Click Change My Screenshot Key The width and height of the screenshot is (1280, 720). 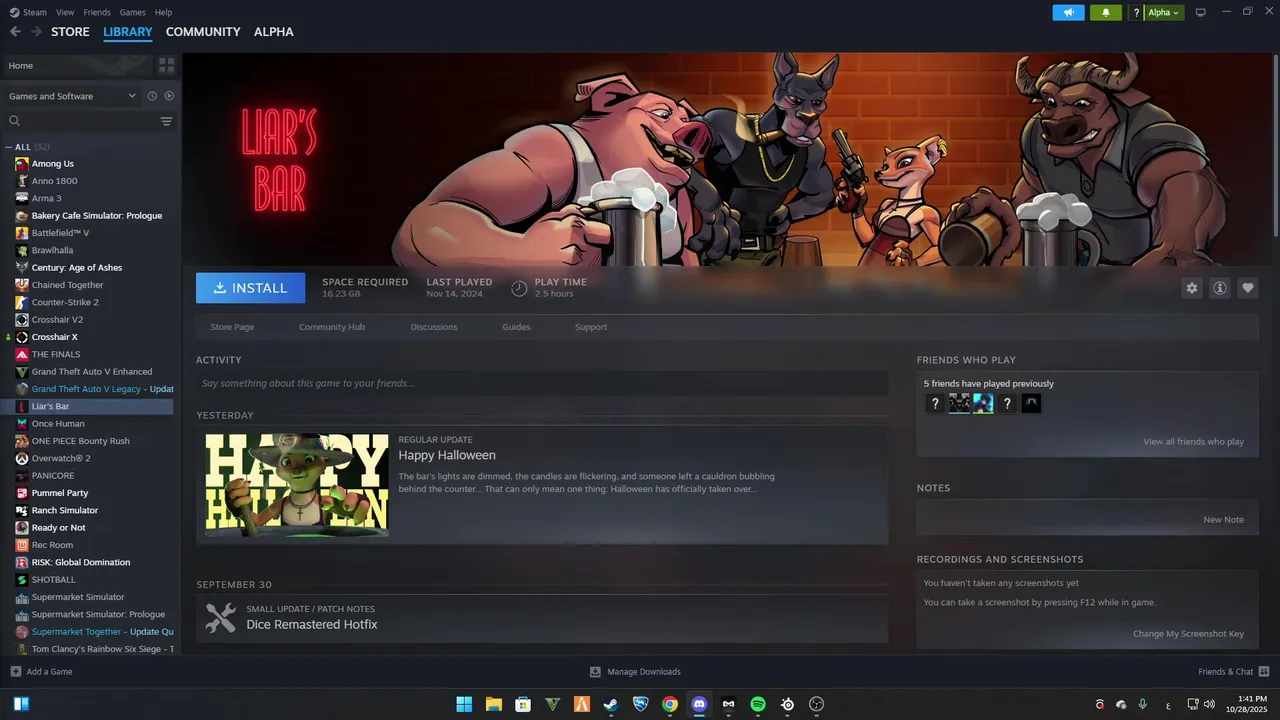tap(1188, 634)
